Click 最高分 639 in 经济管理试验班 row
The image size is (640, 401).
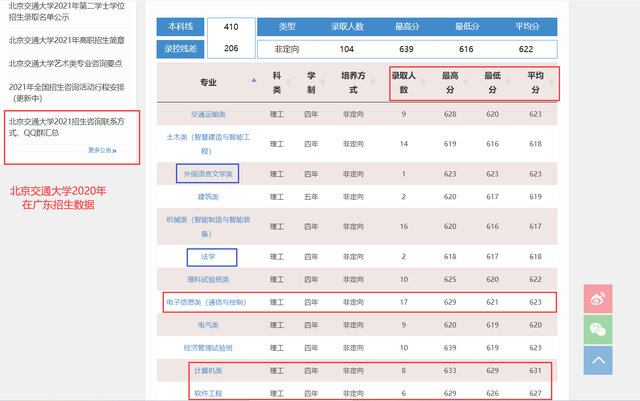tap(450, 348)
